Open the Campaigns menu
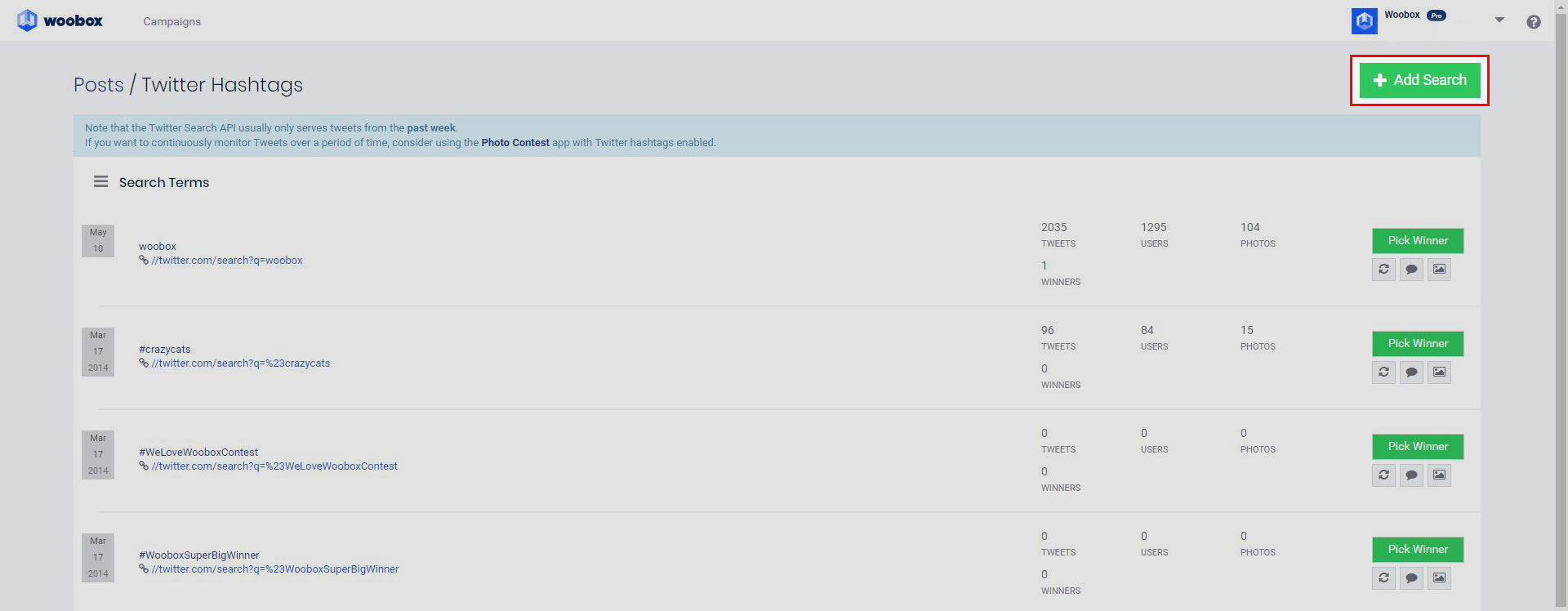Image resolution: width=1568 pixels, height=611 pixels. pos(171,21)
